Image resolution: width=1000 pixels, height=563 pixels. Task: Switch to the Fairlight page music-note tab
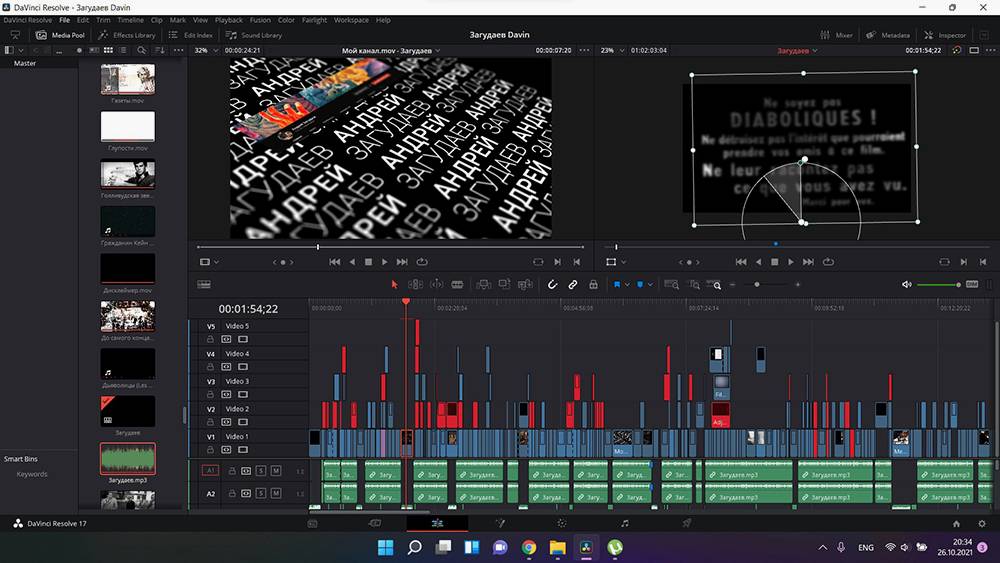624,523
